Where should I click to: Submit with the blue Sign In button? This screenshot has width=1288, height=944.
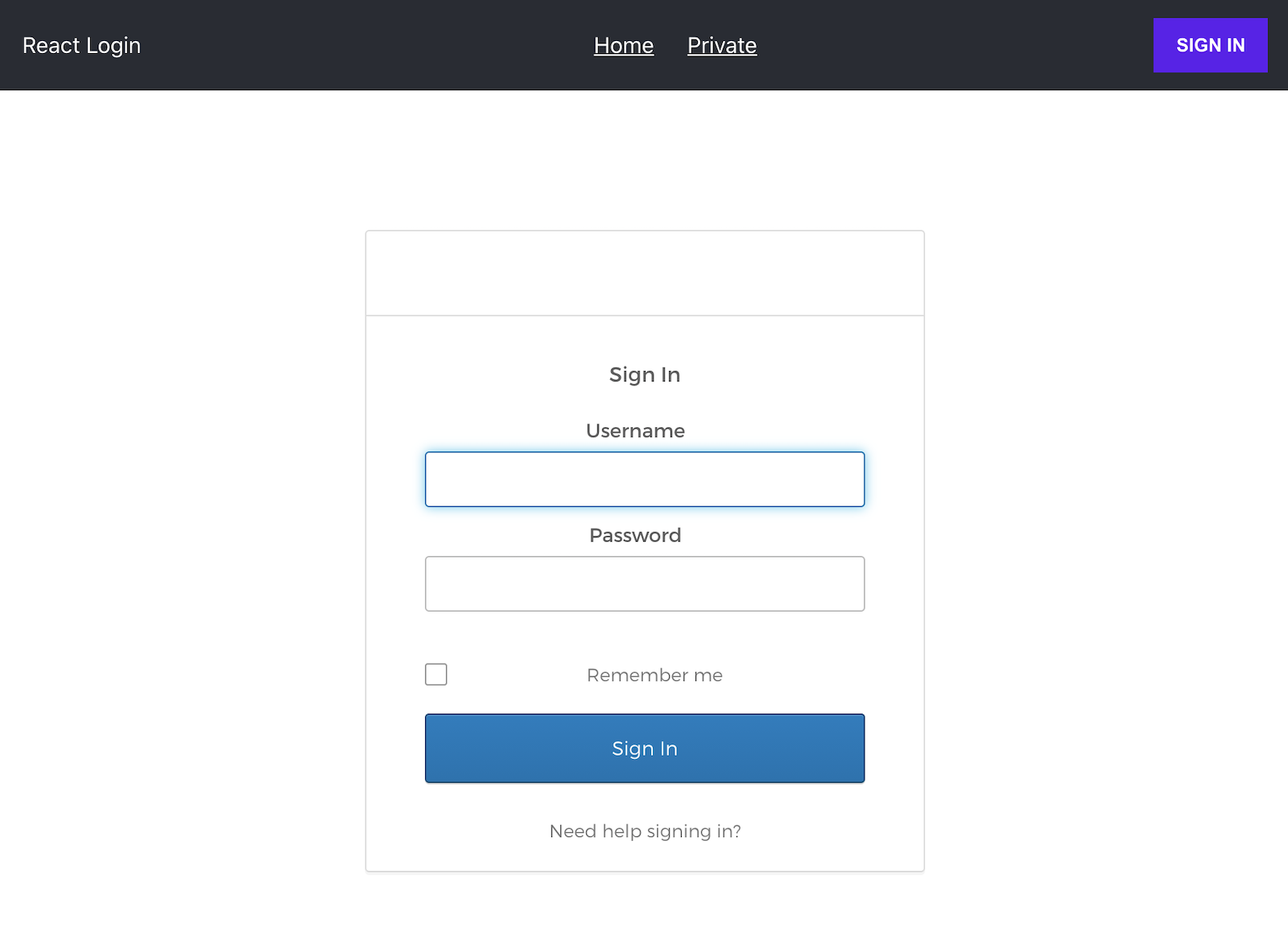coord(644,748)
